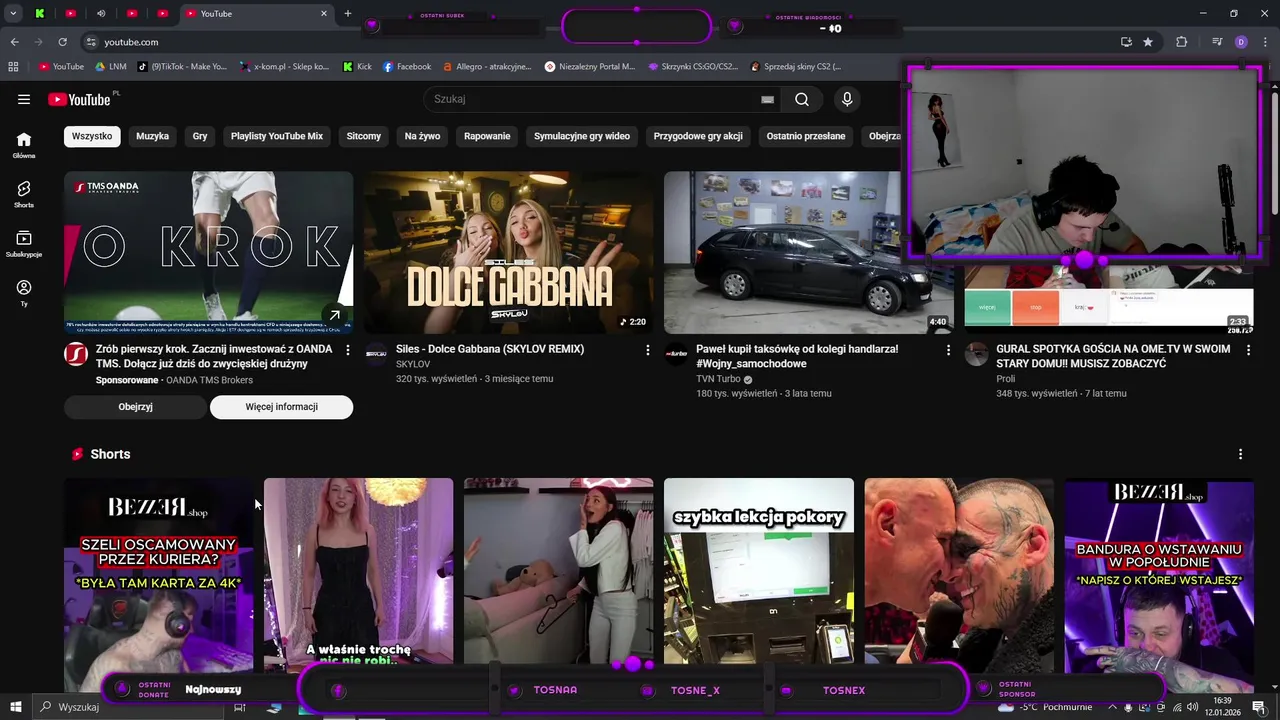Click the magnifier search button
The image size is (1280, 720).
click(802, 99)
